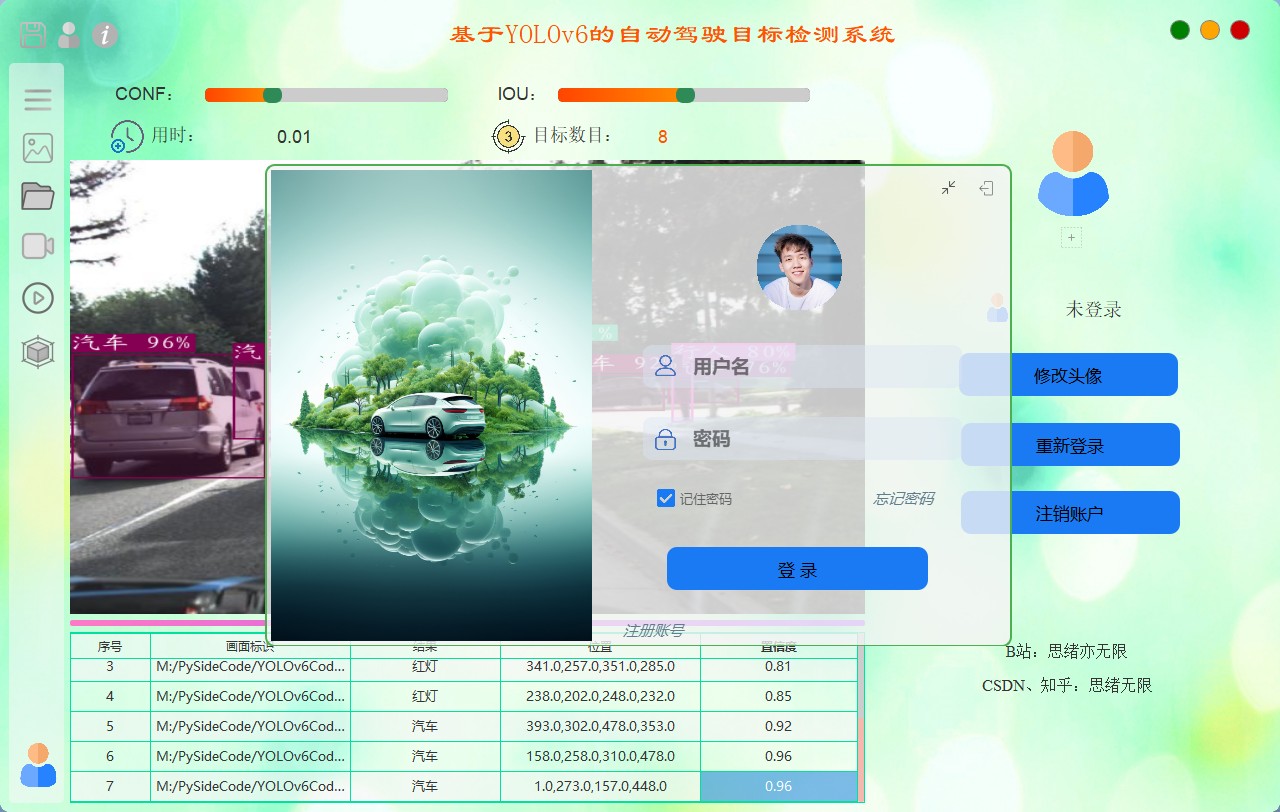Image resolution: width=1280 pixels, height=812 pixels.
Task: Open the folder detection icon
Action: click(x=38, y=196)
